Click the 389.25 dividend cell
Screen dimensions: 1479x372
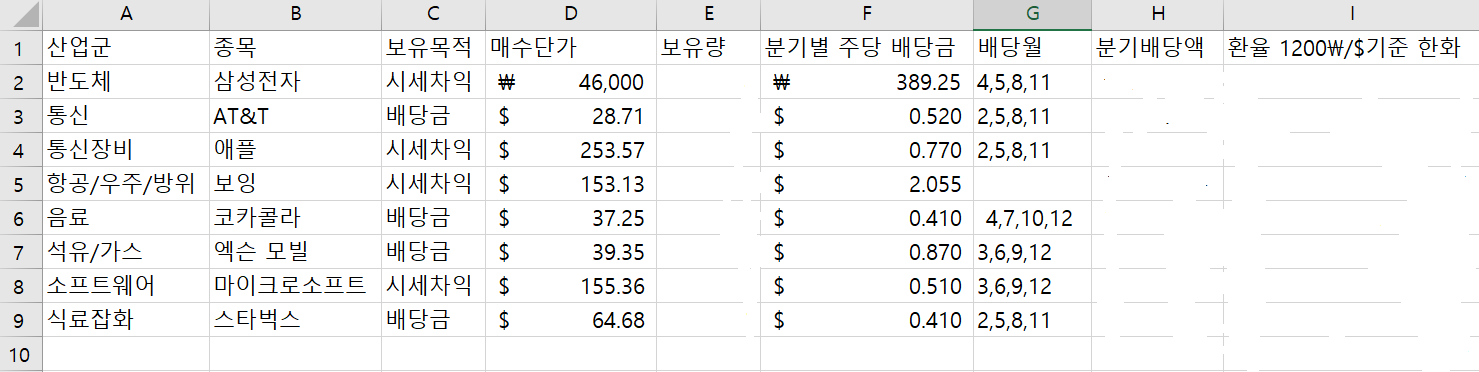(866, 81)
